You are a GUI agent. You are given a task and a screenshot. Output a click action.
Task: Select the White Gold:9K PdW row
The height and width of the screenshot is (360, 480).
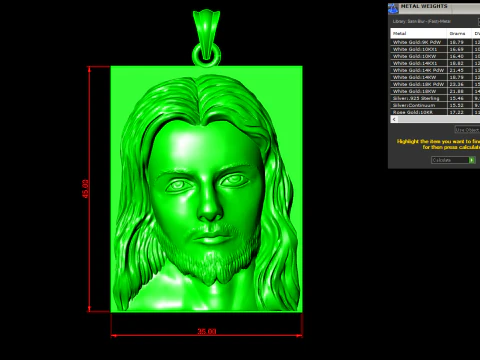coord(435,42)
